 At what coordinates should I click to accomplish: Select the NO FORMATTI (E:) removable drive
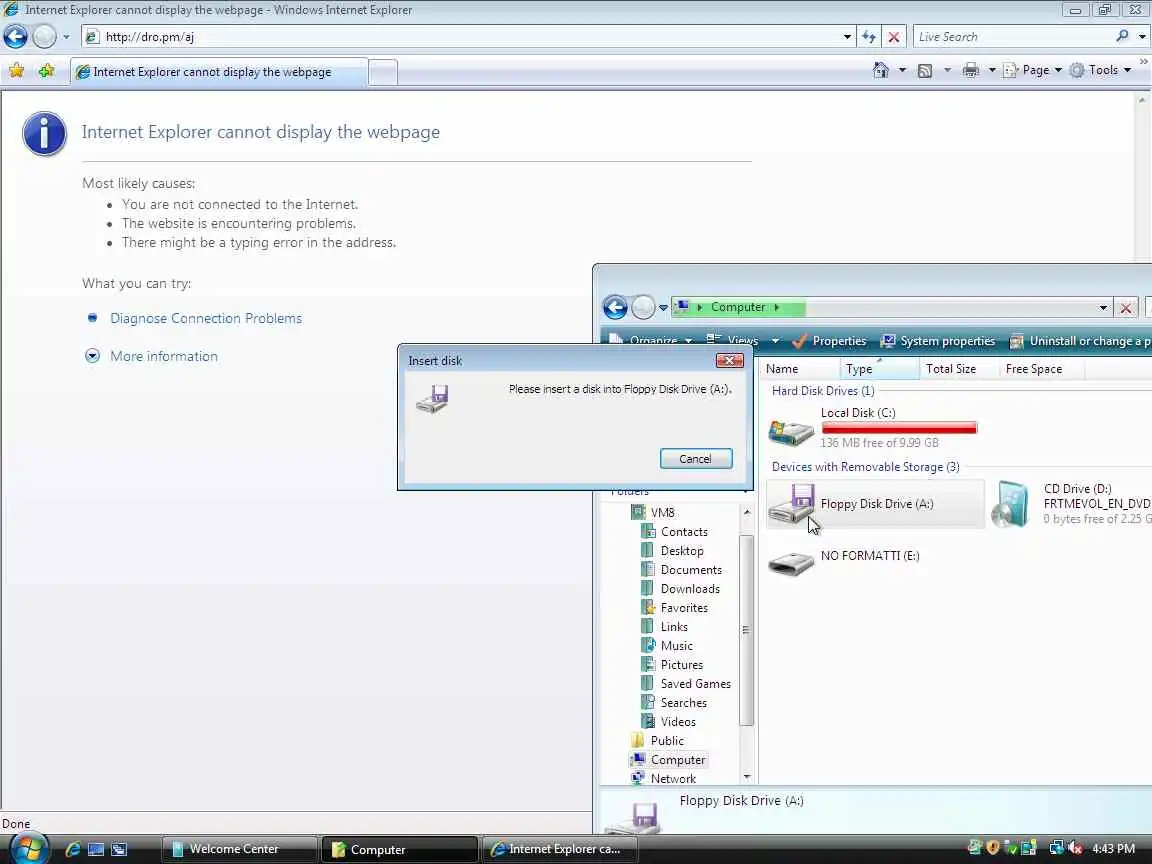click(x=843, y=561)
